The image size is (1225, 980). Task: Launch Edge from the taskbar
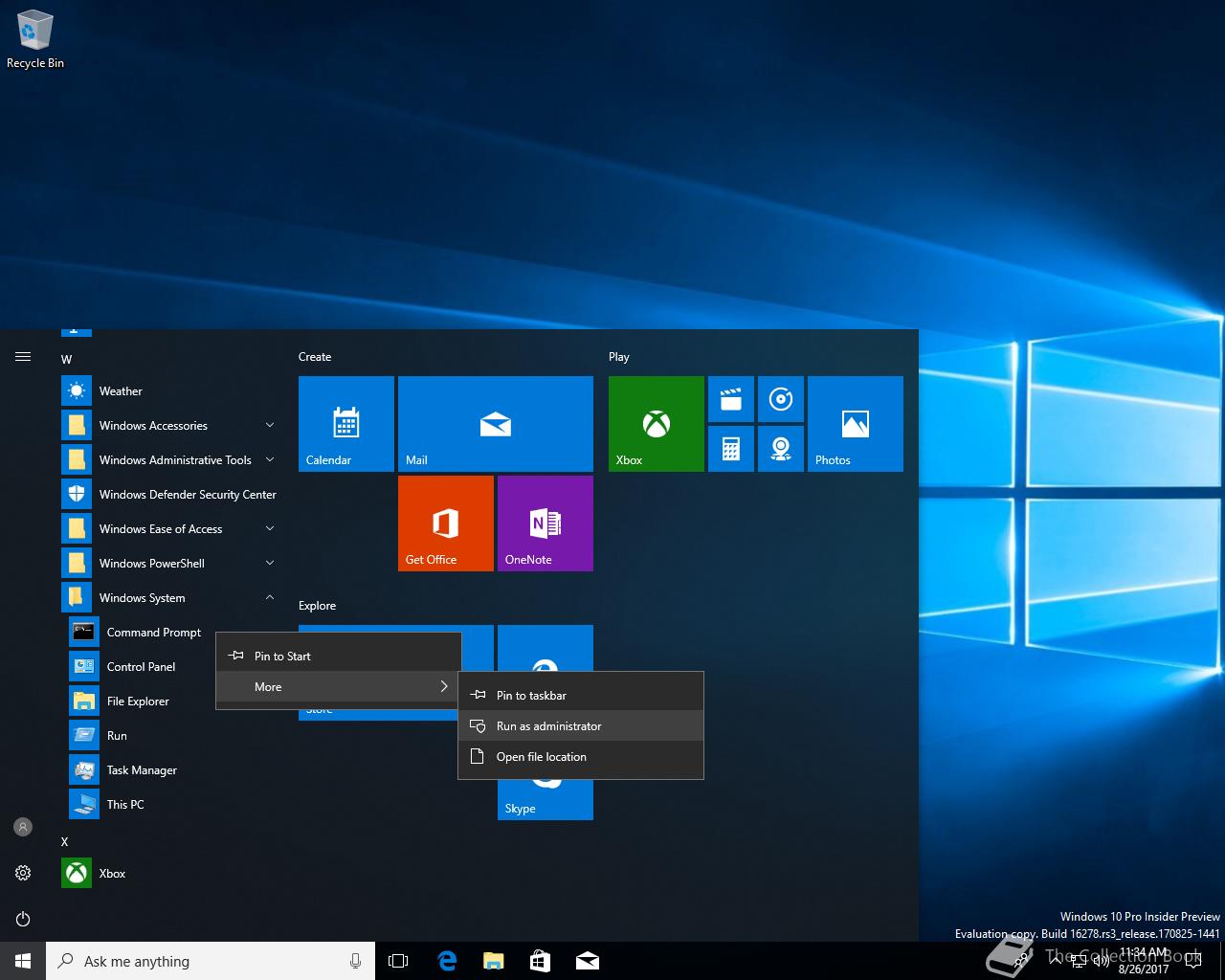446,961
